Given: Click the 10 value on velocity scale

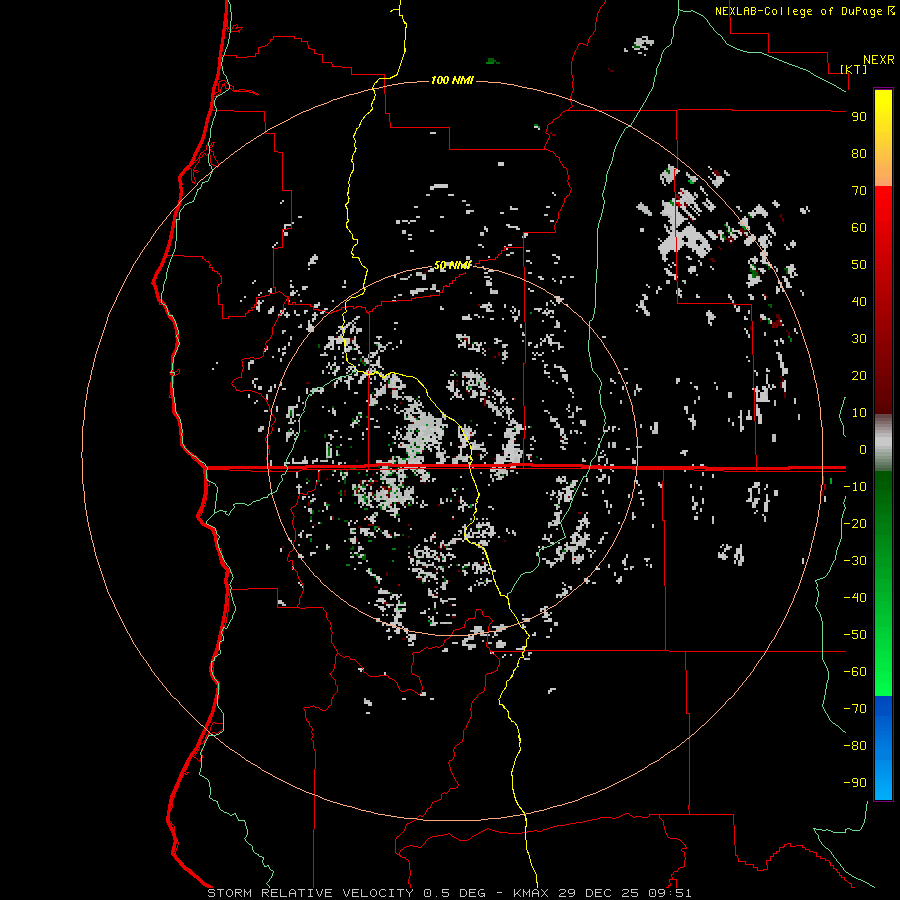Looking at the screenshot, I should pyautogui.click(x=859, y=413).
